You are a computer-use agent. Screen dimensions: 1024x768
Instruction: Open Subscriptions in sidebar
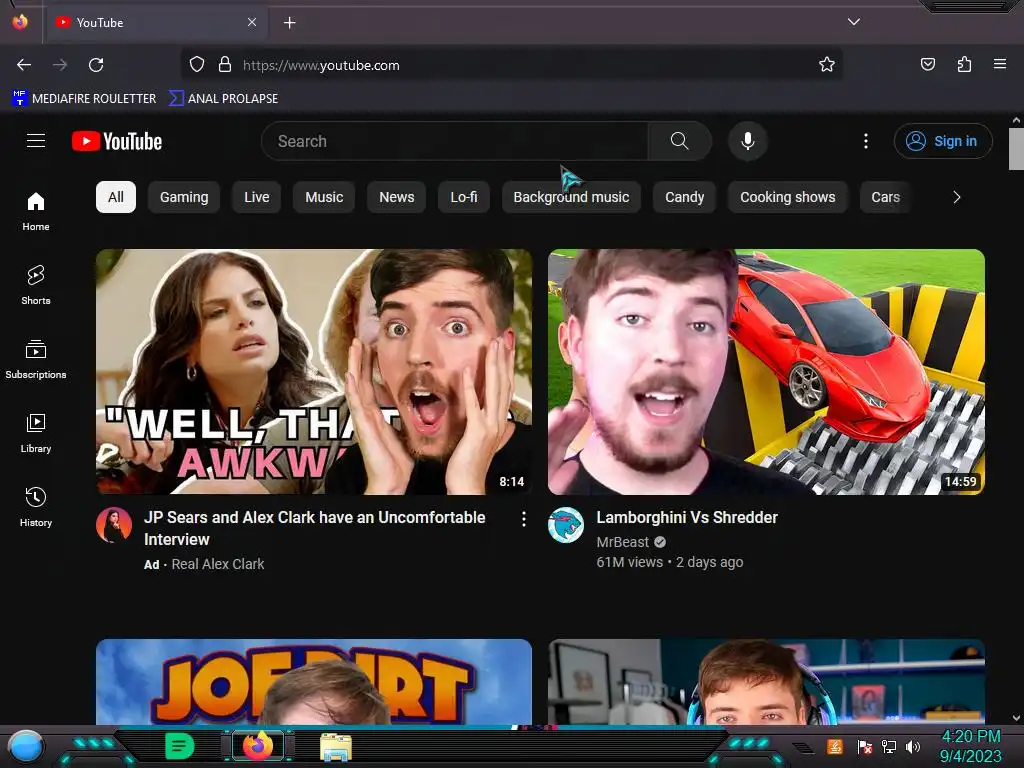point(36,359)
